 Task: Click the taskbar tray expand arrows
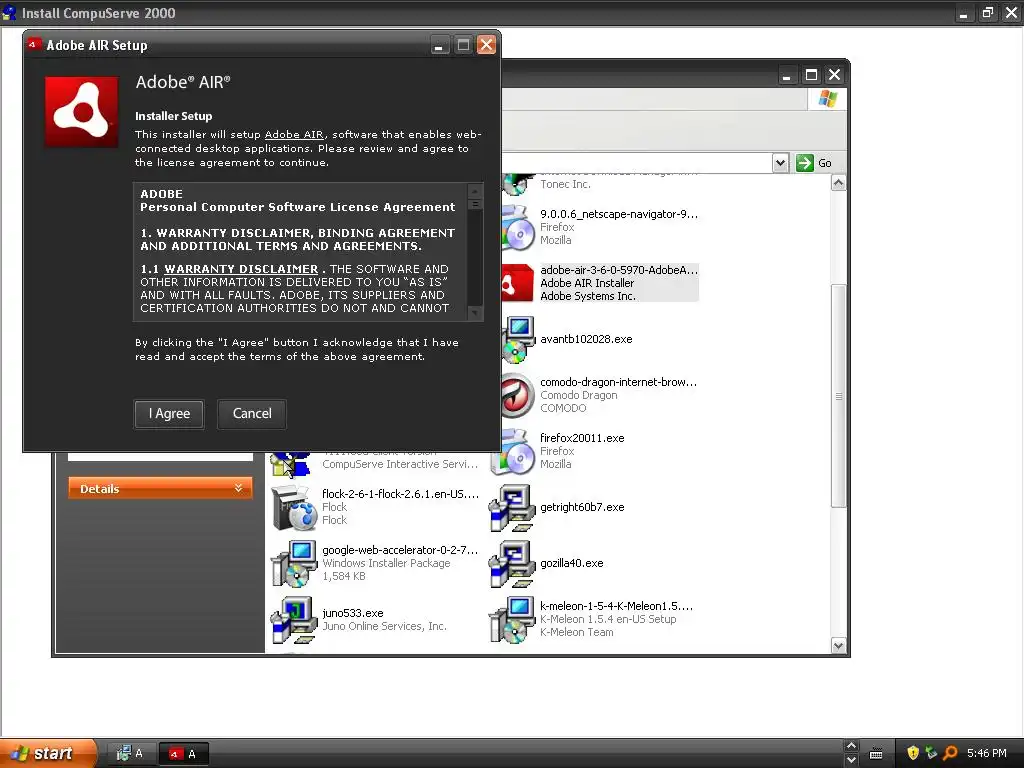pyautogui.click(x=851, y=753)
